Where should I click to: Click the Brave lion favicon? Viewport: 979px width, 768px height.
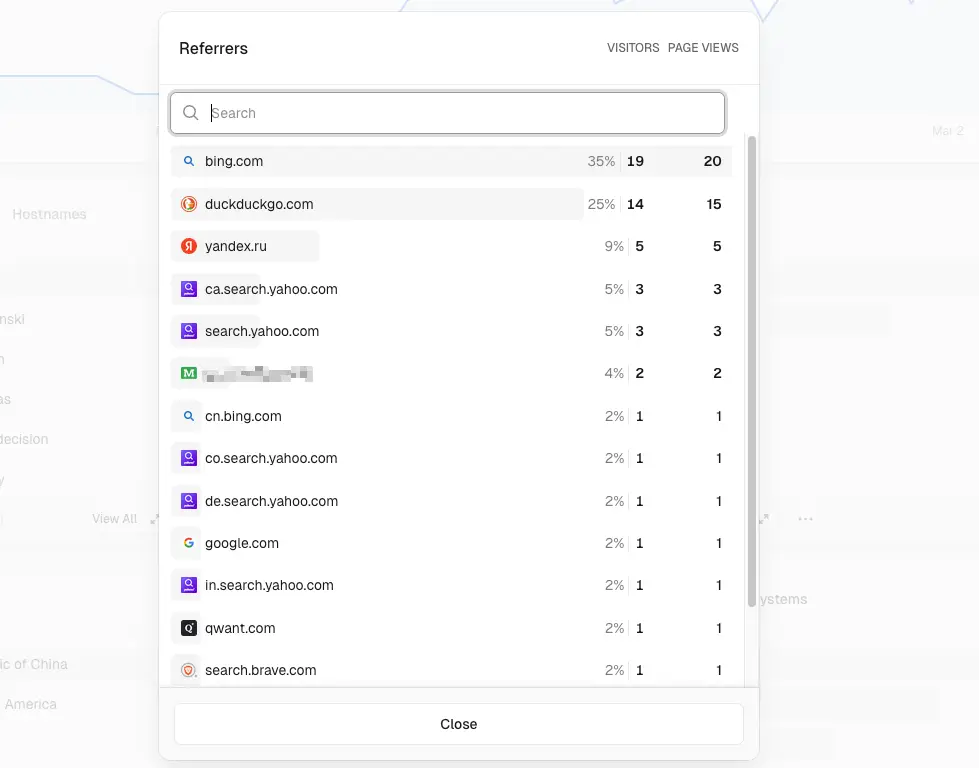pos(189,670)
